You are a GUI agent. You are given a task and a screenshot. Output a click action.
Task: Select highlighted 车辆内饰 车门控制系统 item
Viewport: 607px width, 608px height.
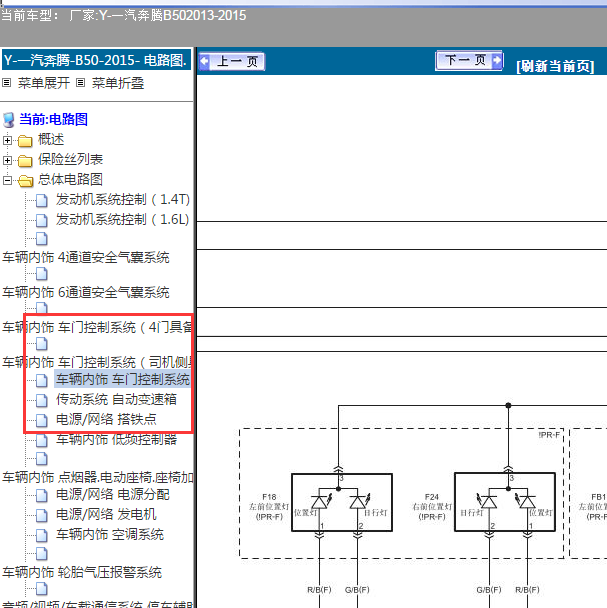(123, 379)
